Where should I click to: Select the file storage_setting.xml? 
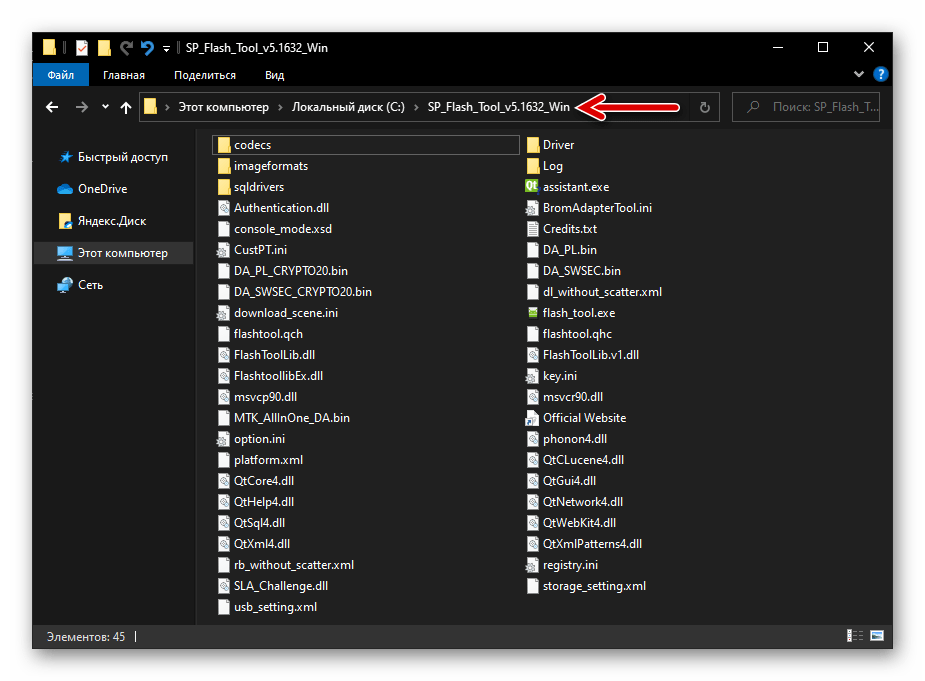pos(586,586)
